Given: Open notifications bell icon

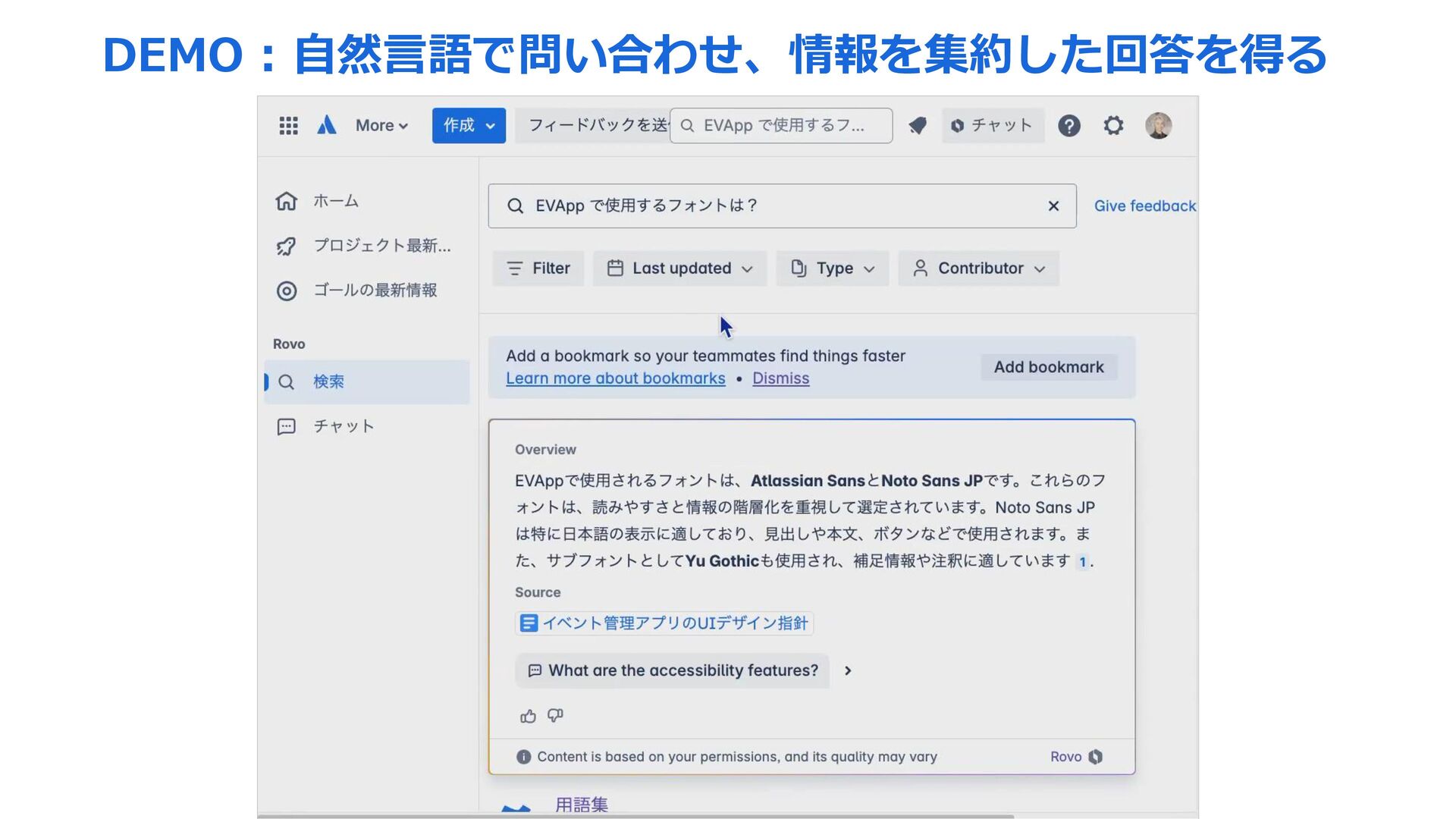Looking at the screenshot, I should click(x=918, y=126).
